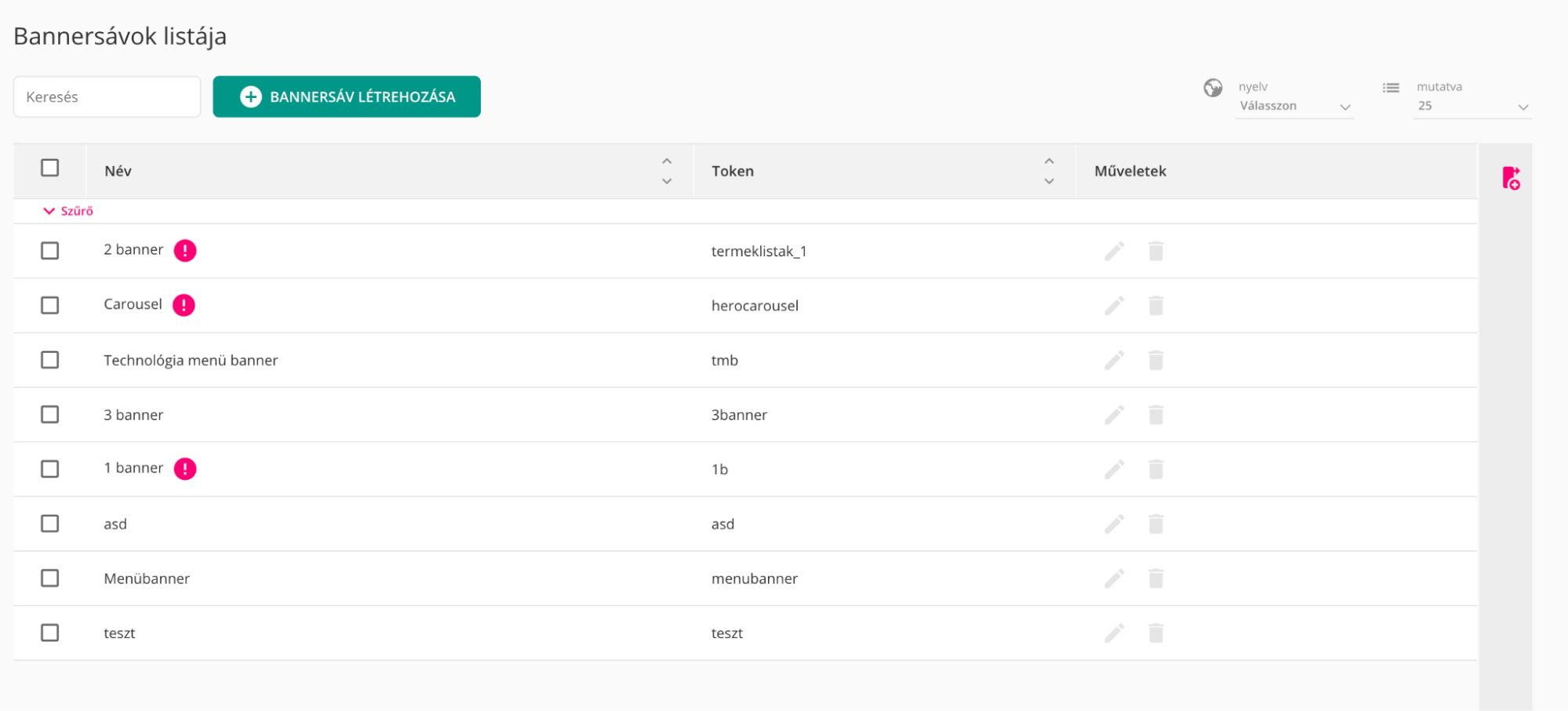The width and height of the screenshot is (1568, 711).
Task: Click trash icon for 3 banner
Action: [x=1155, y=415]
